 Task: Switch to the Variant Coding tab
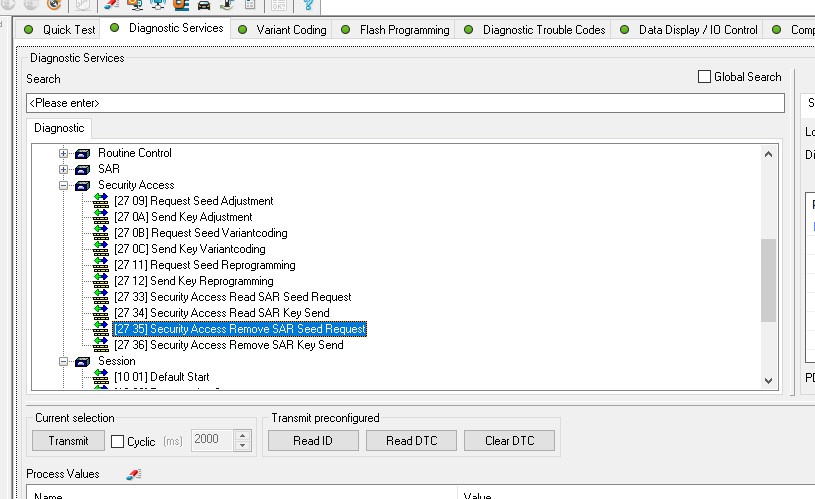pos(290,29)
